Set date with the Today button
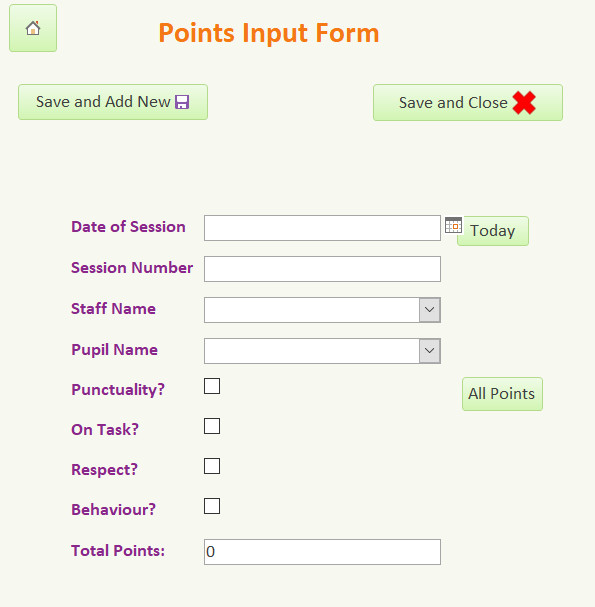Image resolution: width=595 pixels, height=607 pixels. (x=493, y=231)
